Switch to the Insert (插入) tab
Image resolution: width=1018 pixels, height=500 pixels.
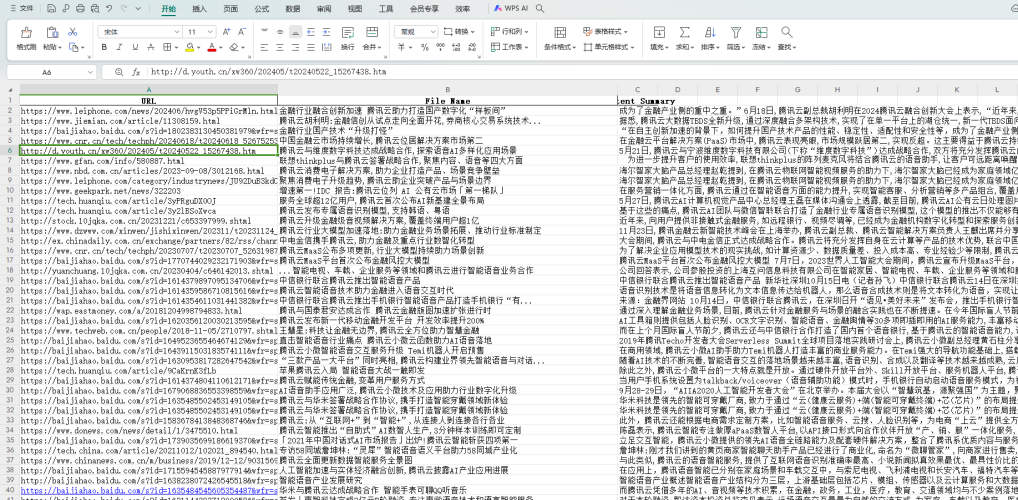pyautogui.click(x=200, y=9)
